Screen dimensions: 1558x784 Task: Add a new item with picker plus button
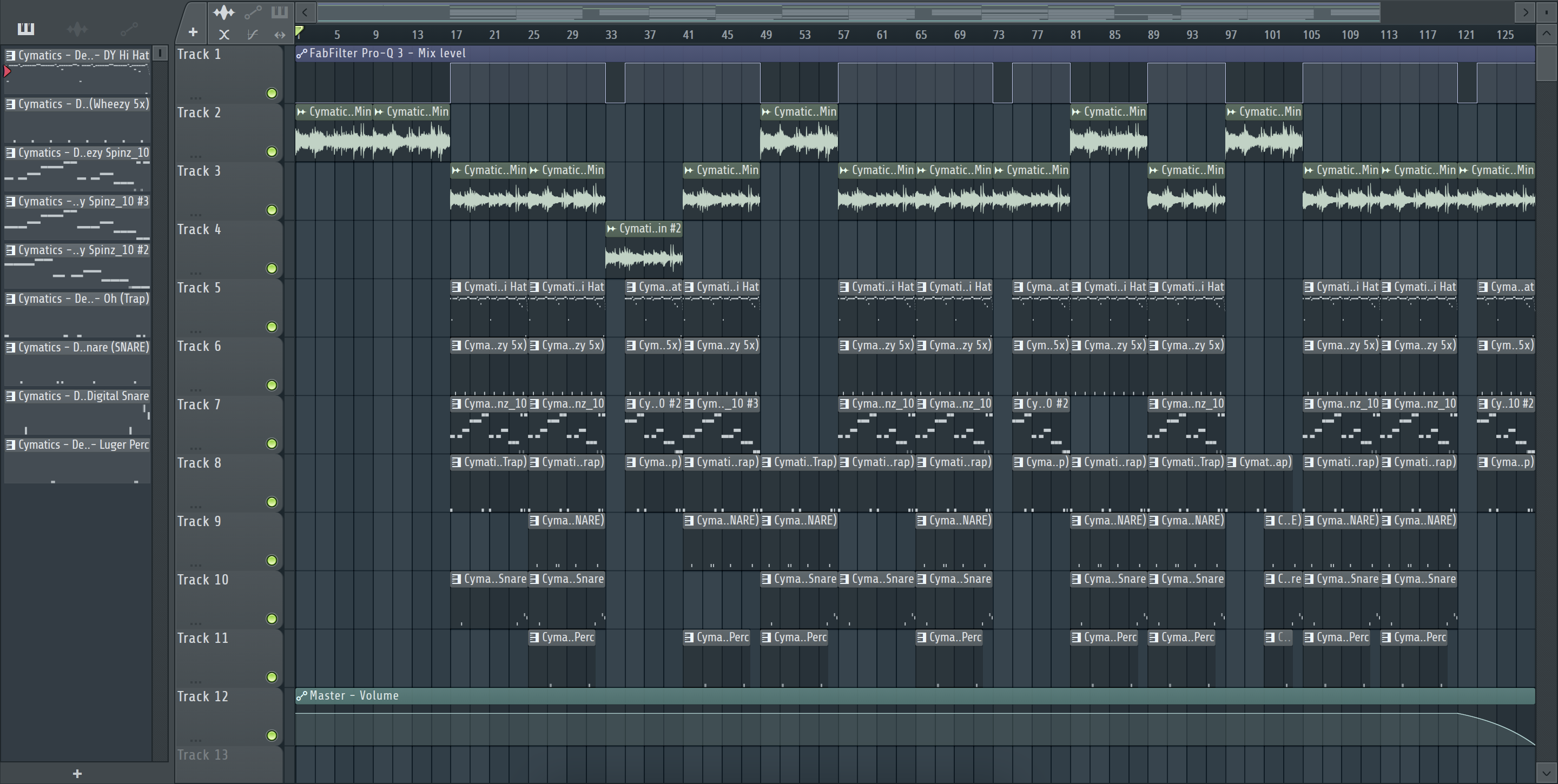pyautogui.click(x=77, y=773)
